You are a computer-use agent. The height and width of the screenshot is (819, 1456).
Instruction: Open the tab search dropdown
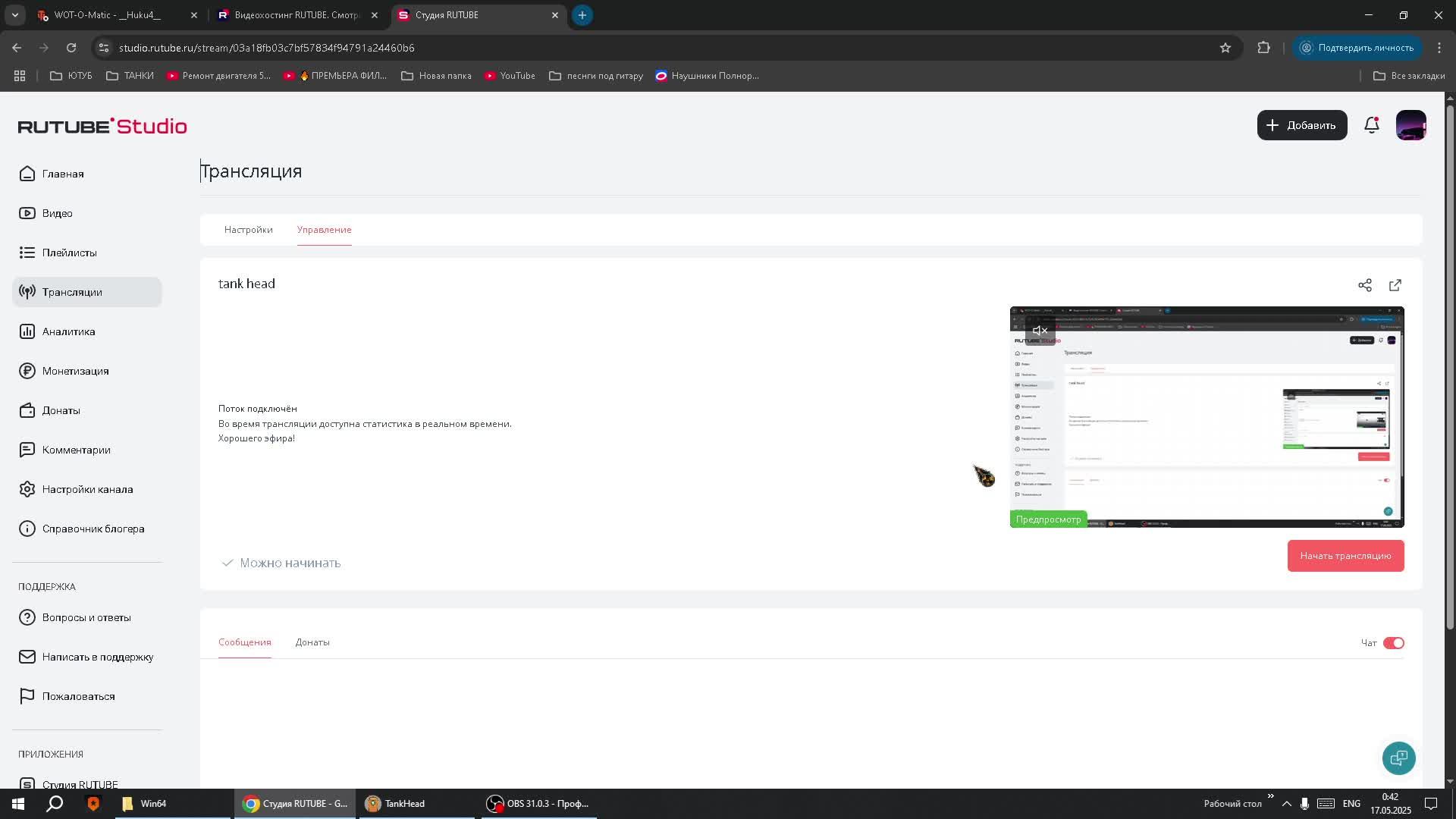click(x=14, y=15)
